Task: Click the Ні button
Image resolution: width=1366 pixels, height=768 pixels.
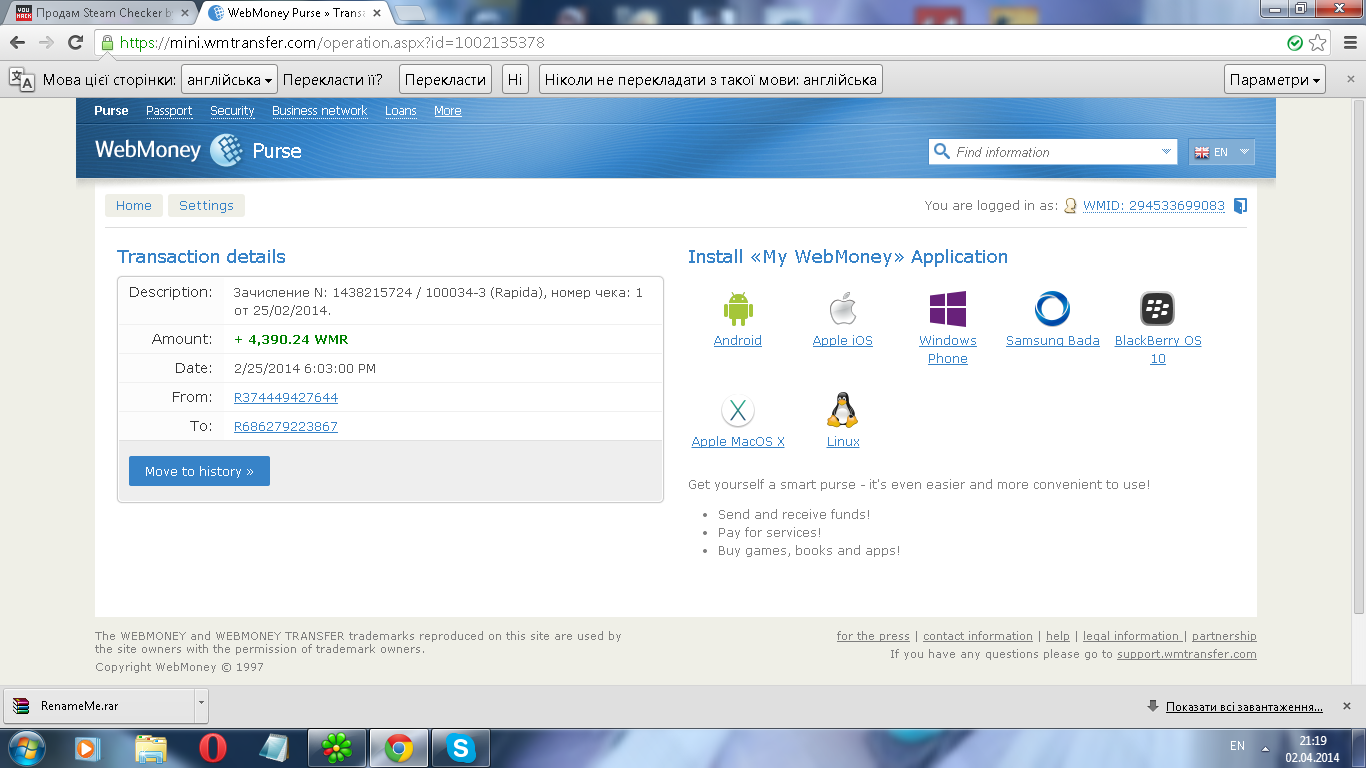Action: pyautogui.click(x=514, y=80)
